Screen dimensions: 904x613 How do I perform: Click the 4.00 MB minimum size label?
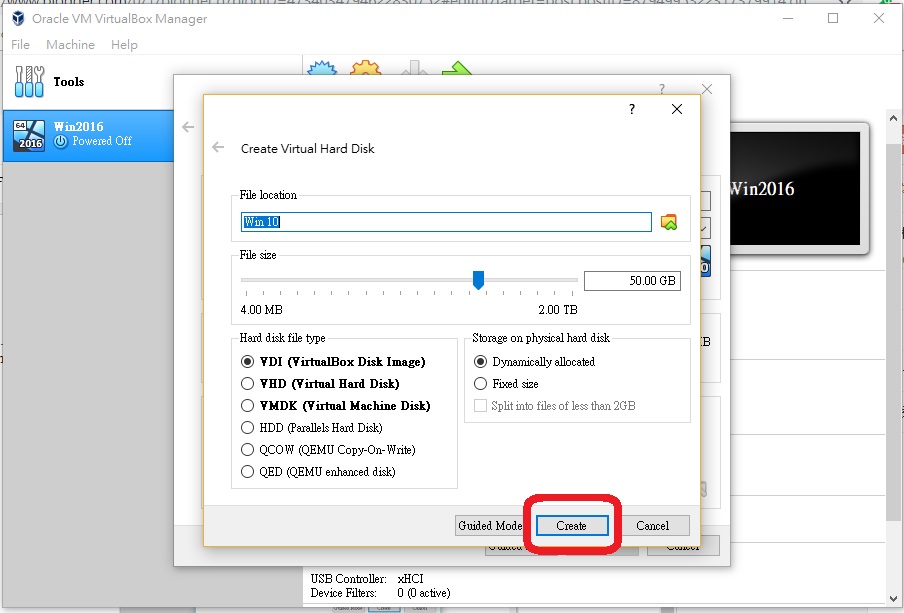[261, 310]
